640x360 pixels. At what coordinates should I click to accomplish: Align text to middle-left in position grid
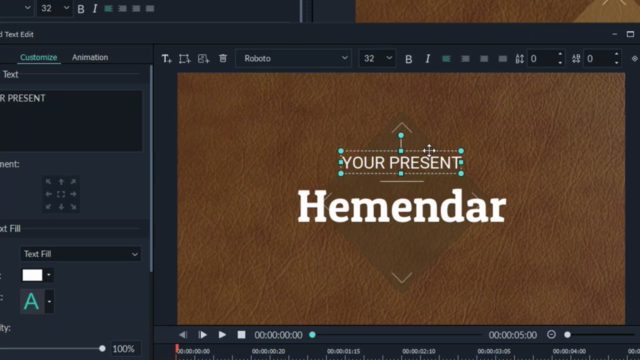(49, 194)
